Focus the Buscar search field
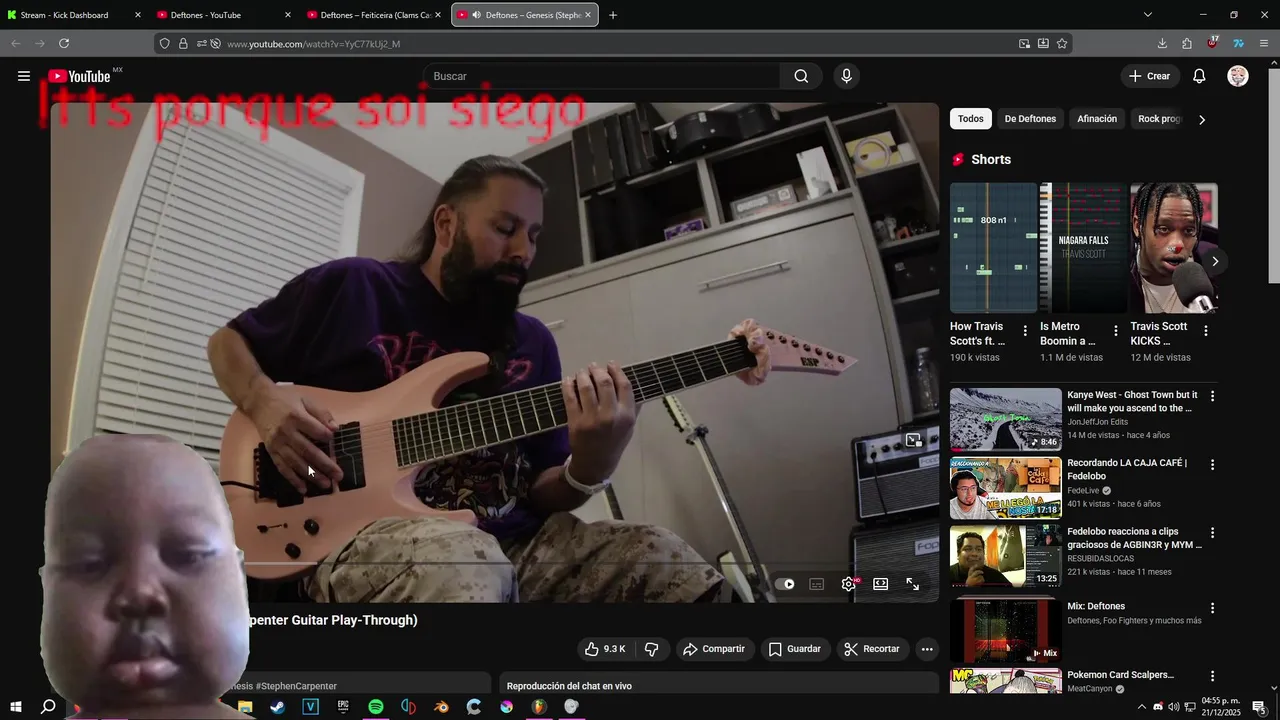This screenshot has width=1280, height=720. [603, 76]
